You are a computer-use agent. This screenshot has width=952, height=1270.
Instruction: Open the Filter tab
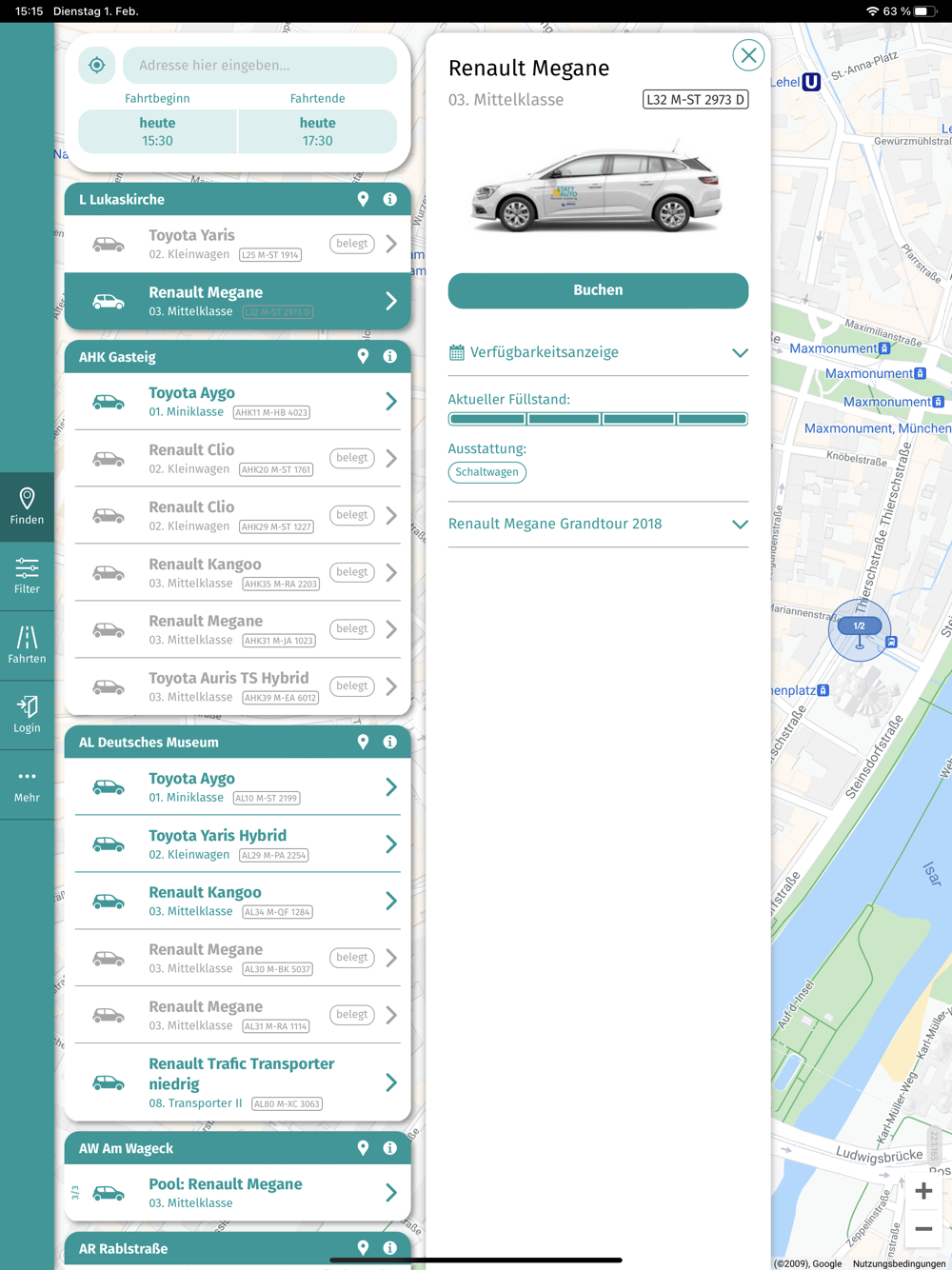pyautogui.click(x=27, y=576)
